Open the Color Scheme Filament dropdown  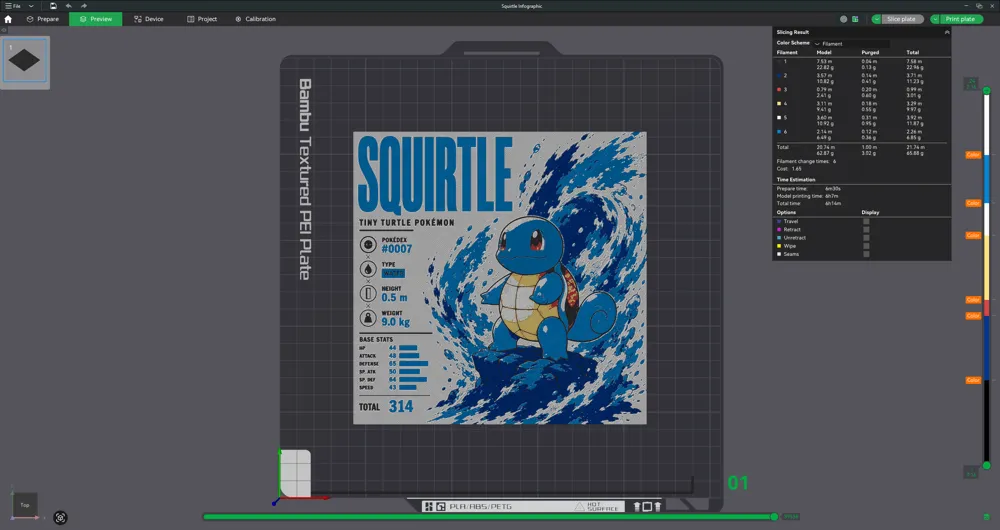coord(851,43)
